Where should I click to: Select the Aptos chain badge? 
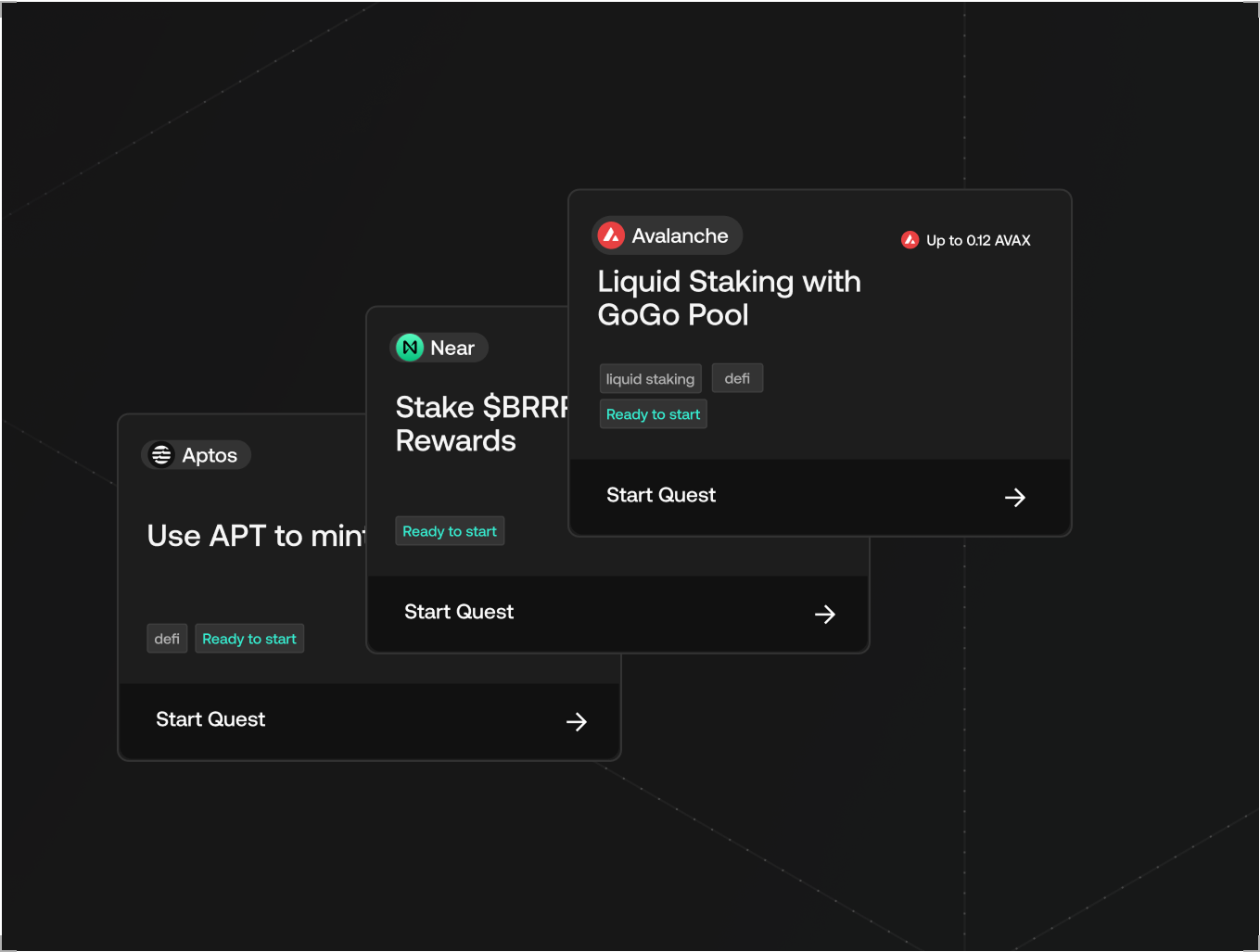197,455
